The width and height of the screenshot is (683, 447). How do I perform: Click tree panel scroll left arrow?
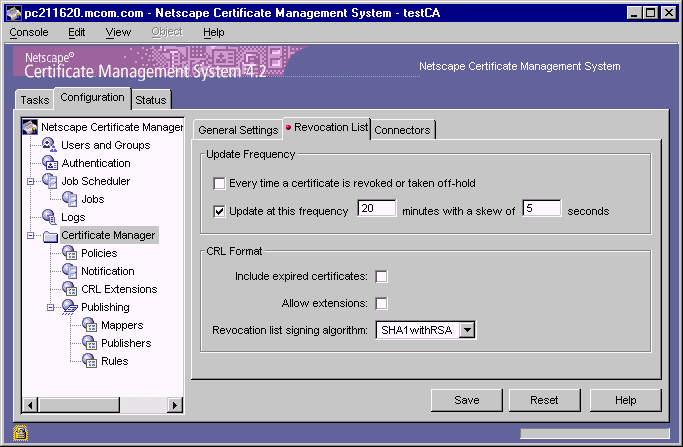click(30, 405)
